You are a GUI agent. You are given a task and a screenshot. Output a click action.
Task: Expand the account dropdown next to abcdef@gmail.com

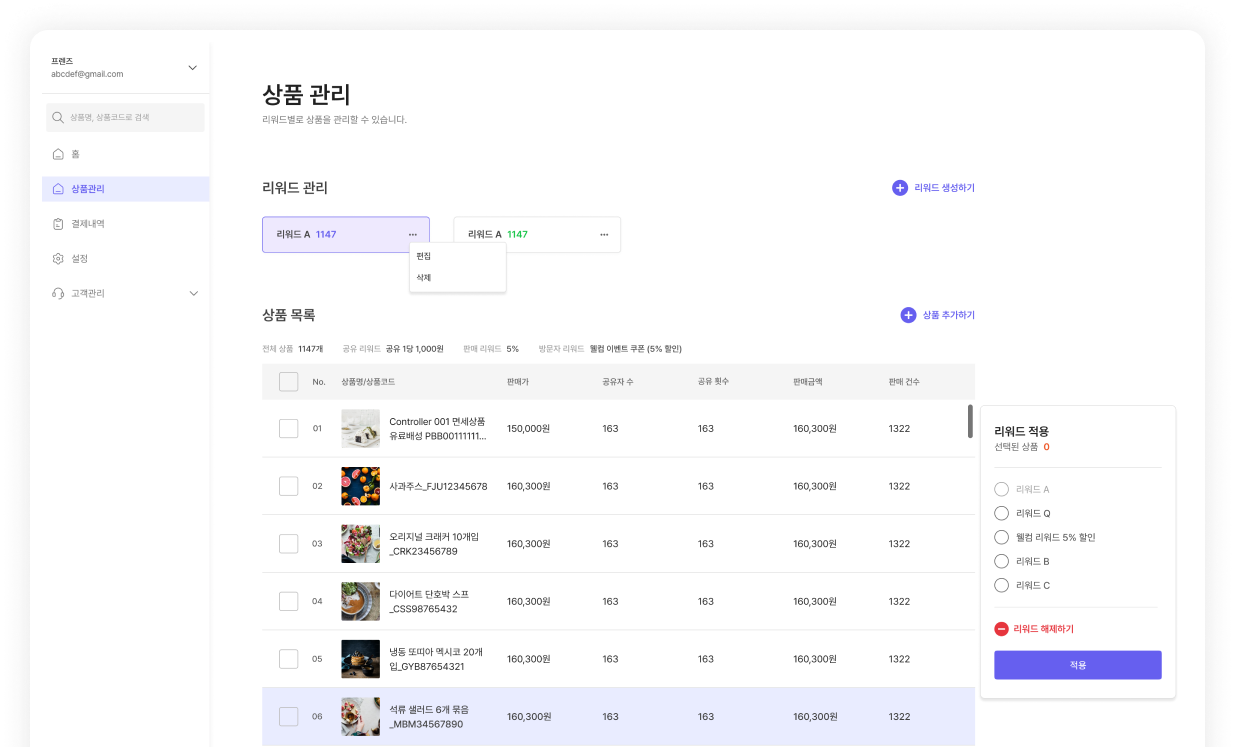click(193, 68)
